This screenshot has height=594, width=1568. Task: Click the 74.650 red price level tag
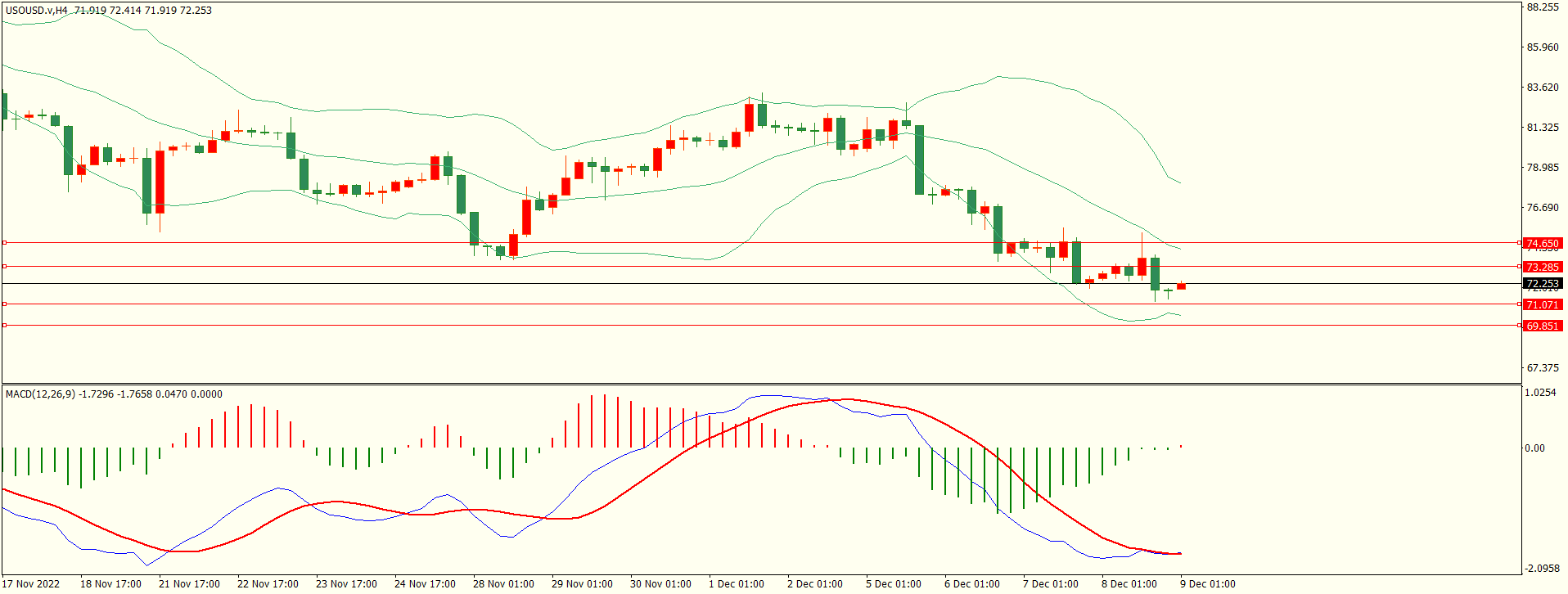coord(1542,243)
